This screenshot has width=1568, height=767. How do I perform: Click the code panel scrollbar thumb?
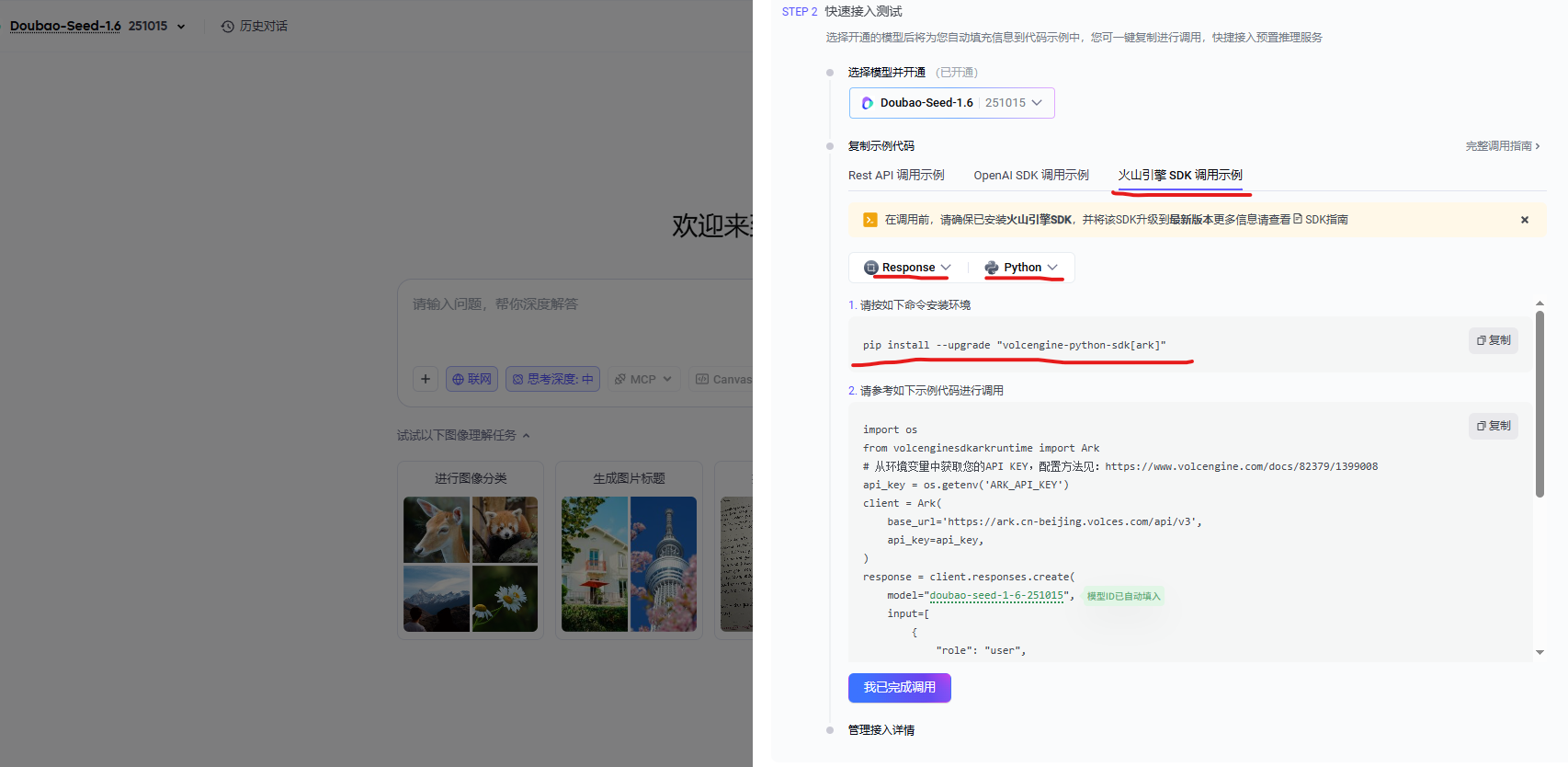coord(1540,404)
